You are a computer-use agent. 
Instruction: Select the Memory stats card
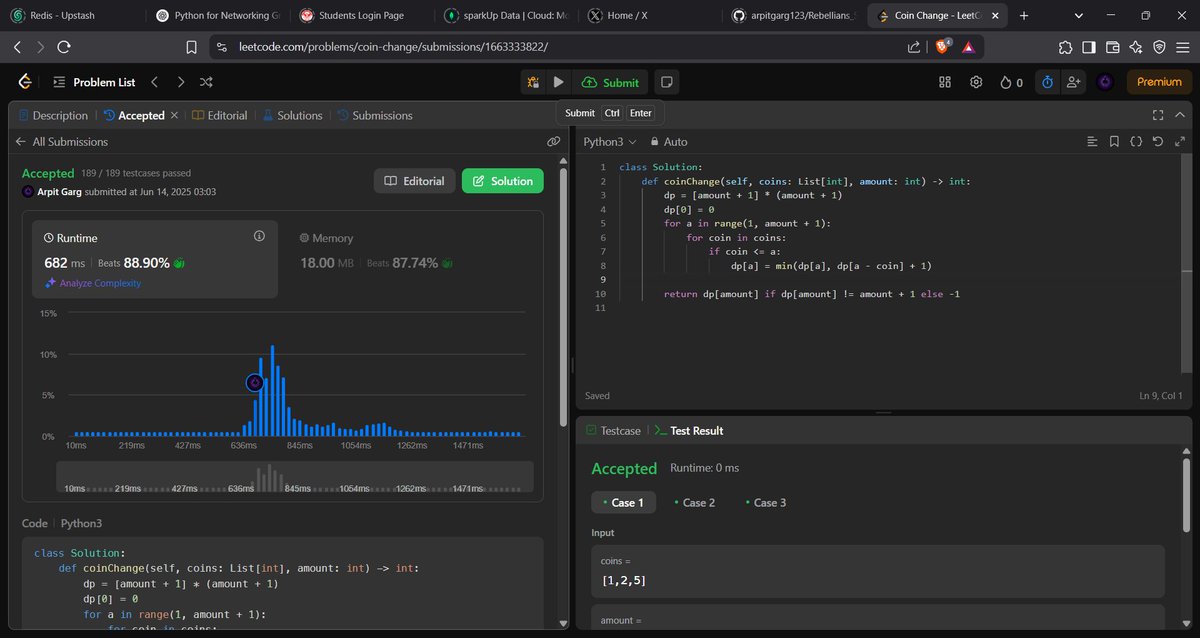(x=412, y=259)
